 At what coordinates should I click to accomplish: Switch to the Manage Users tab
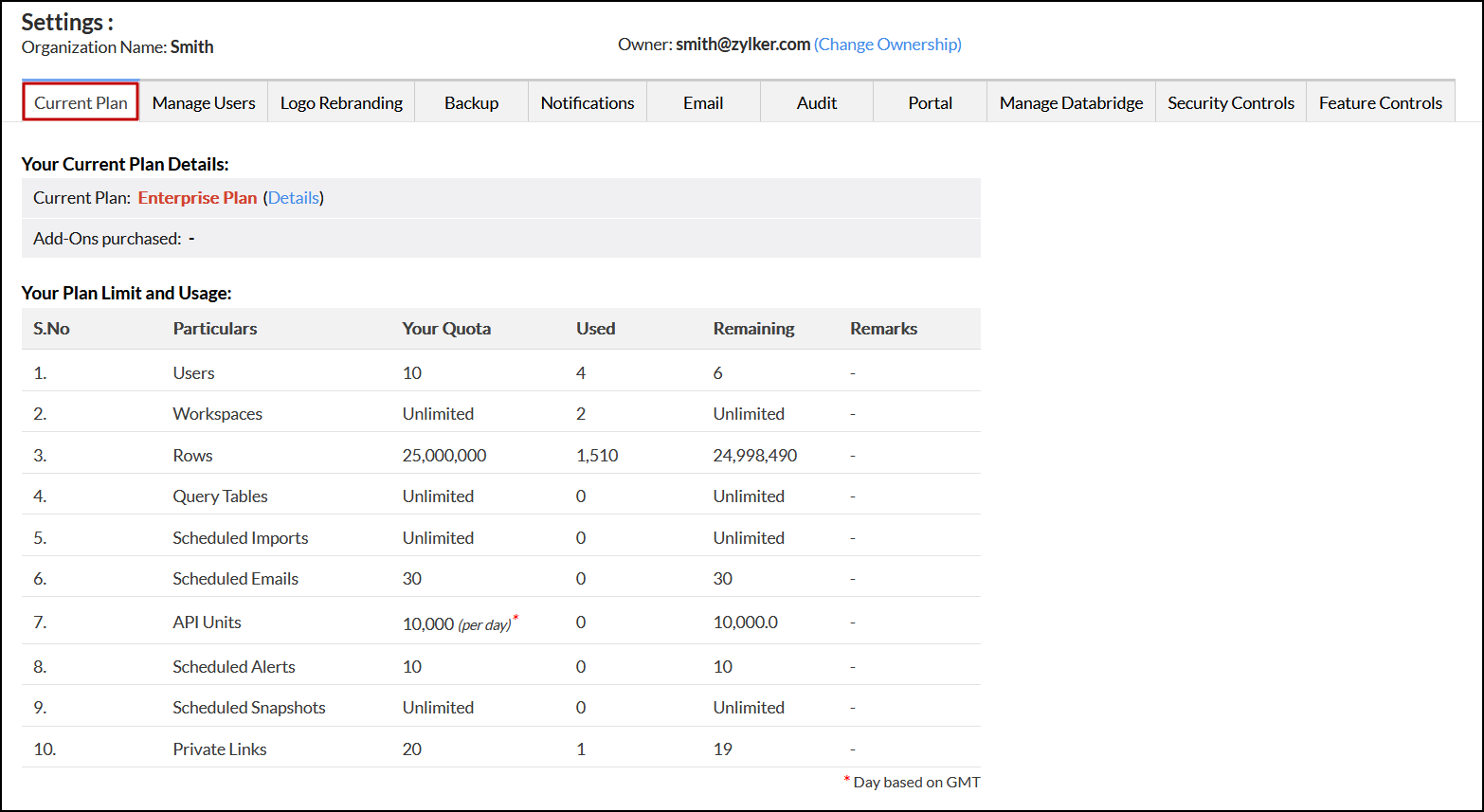204,102
